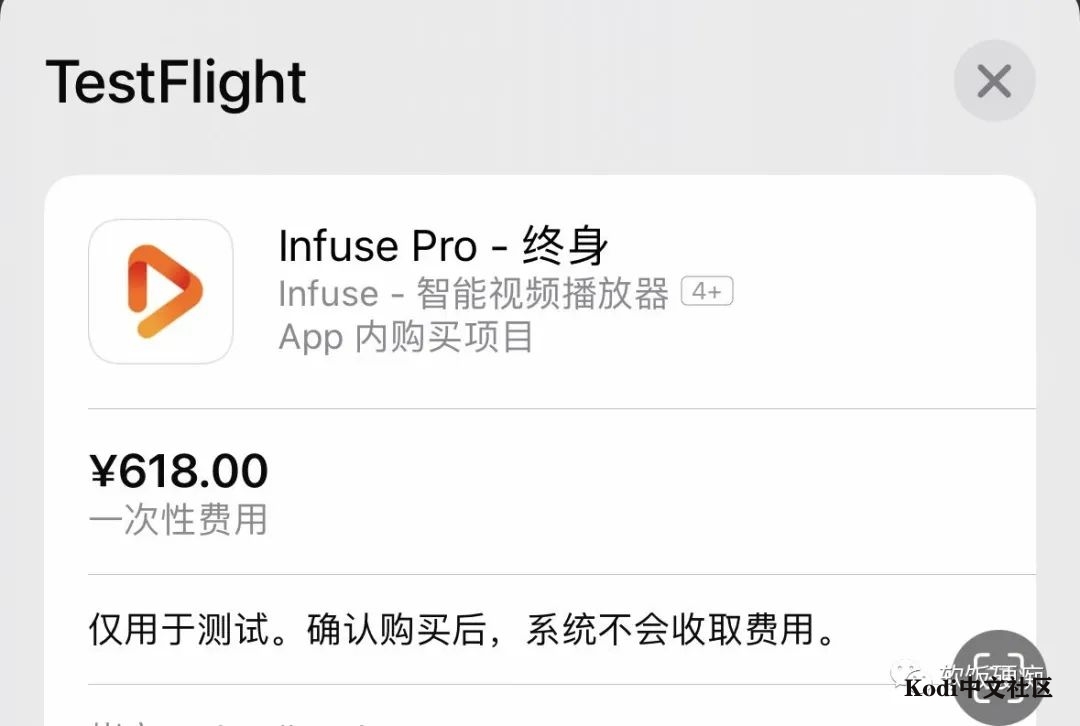The width and height of the screenshot is (1080, 726).
Task: Tap the WeChat logo watermark icon
Action: click(907, 671)
